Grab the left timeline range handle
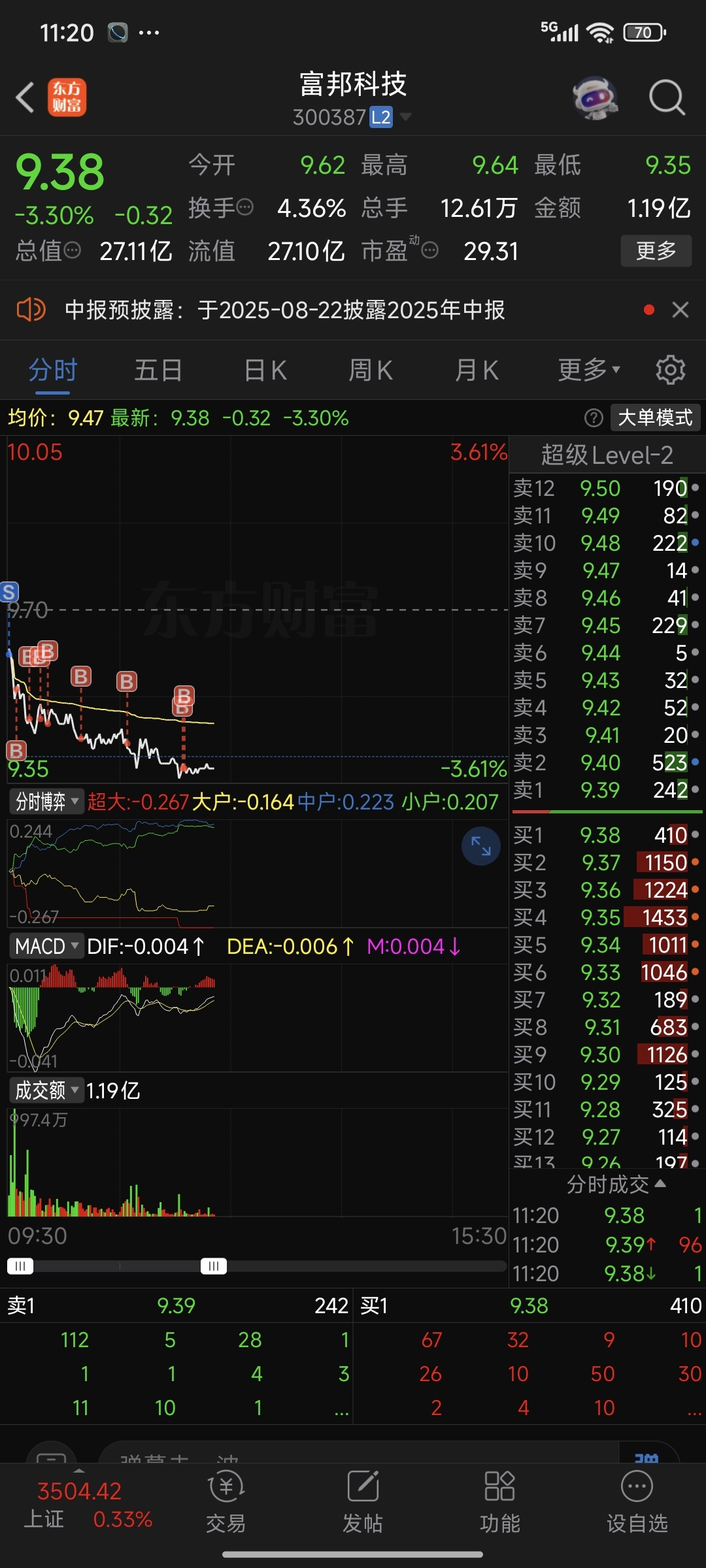The height and width of the screenshot is (1568, 706). (x=20, y=1266)
